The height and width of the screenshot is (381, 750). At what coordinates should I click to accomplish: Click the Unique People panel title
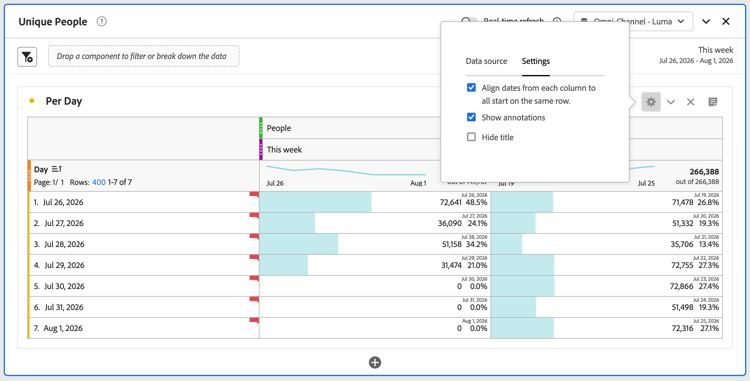[x=53, y=22]
